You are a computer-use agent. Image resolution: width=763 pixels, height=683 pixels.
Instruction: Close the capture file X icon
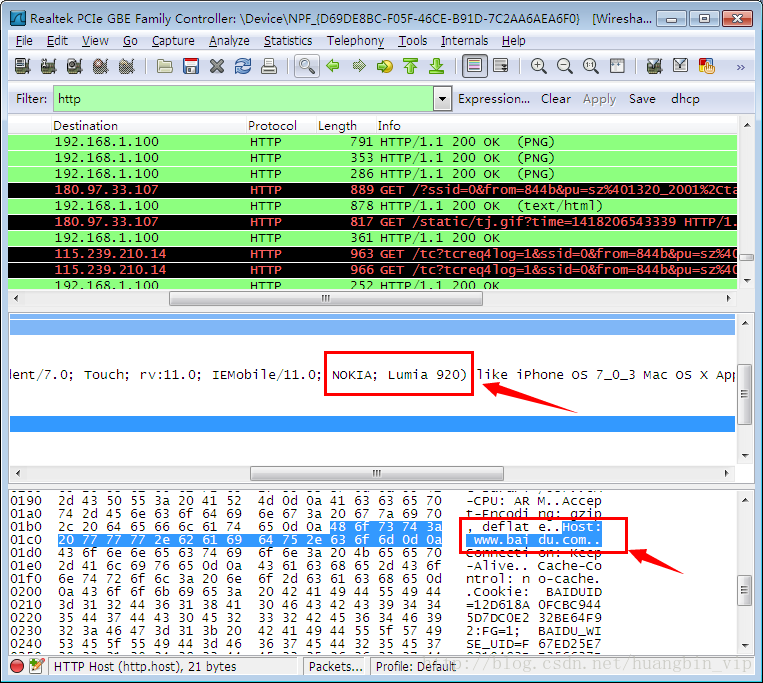click(x=217, y=66)
